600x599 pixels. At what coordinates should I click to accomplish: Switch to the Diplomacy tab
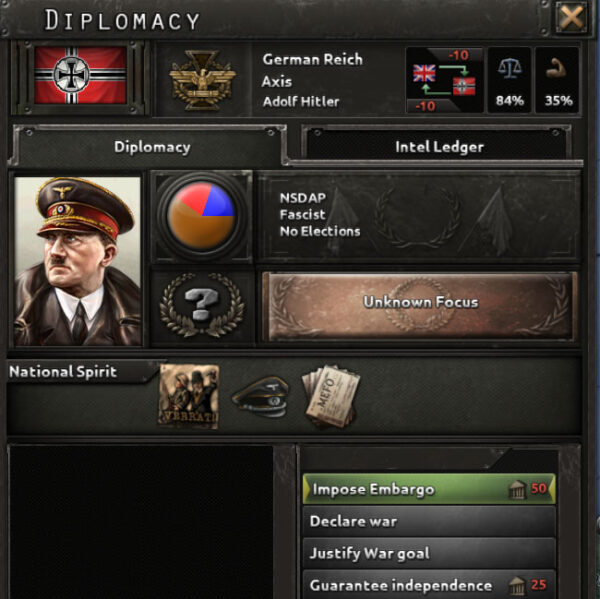[152, 147]
